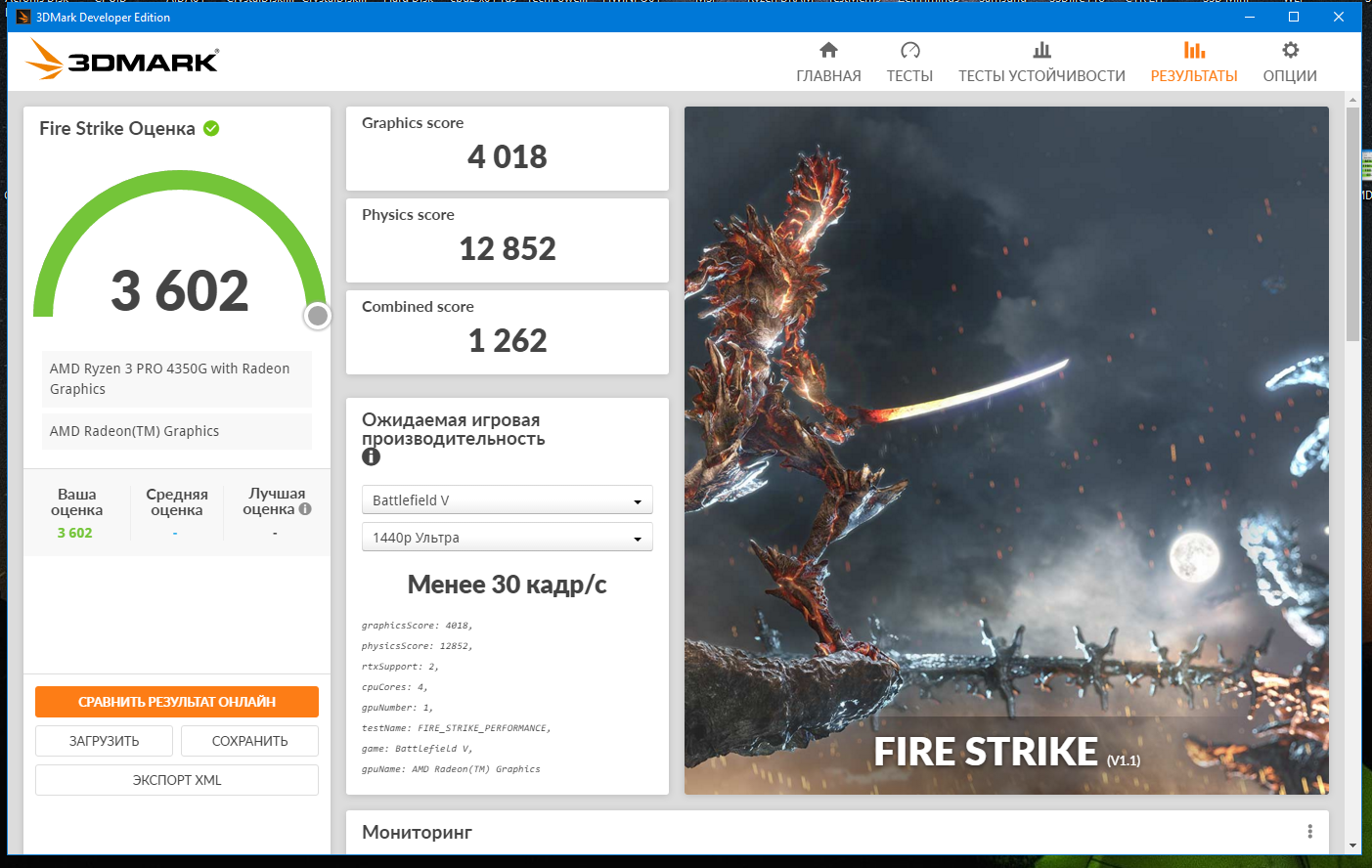Click the gpuName: AMD Radeon(TM) Graphics line
Viewport: 1372px width, 868px height.
click(451, 769)
